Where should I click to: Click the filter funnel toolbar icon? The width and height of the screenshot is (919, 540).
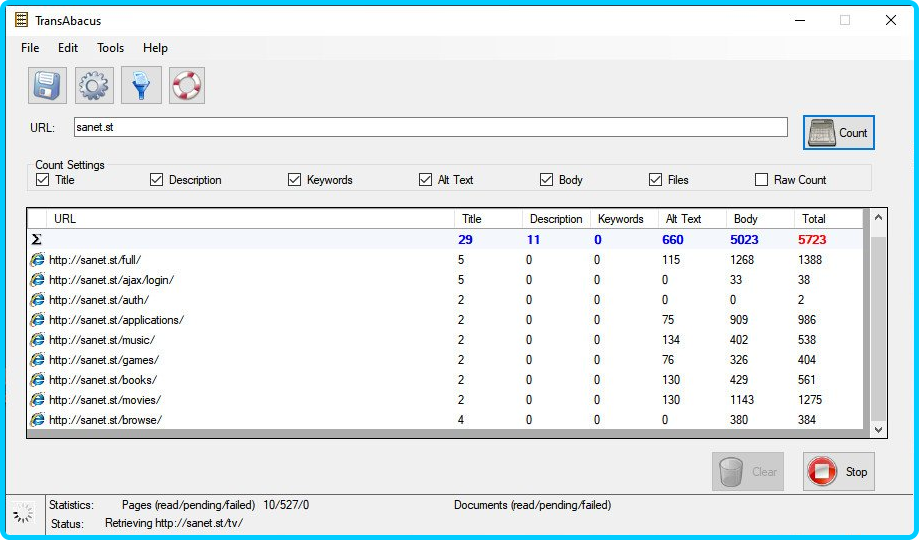(x=141, y=86)
